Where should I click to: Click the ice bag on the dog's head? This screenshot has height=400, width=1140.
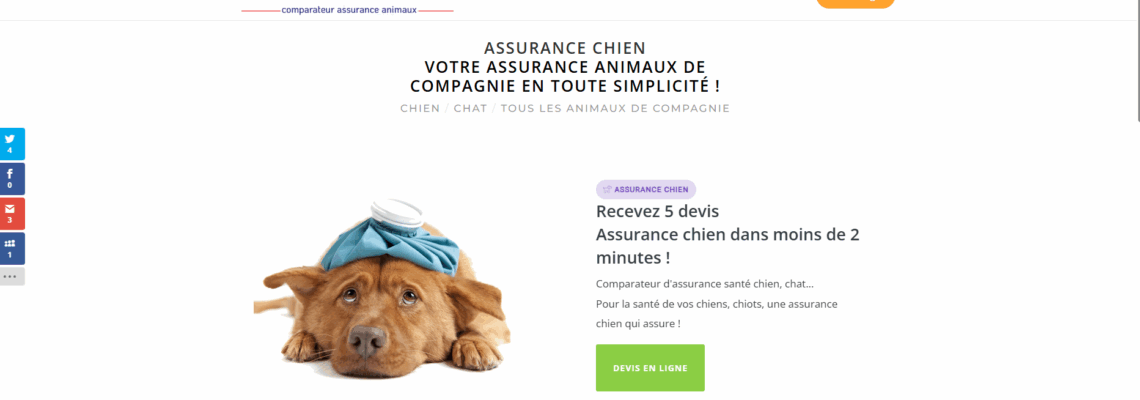point(393,238)
